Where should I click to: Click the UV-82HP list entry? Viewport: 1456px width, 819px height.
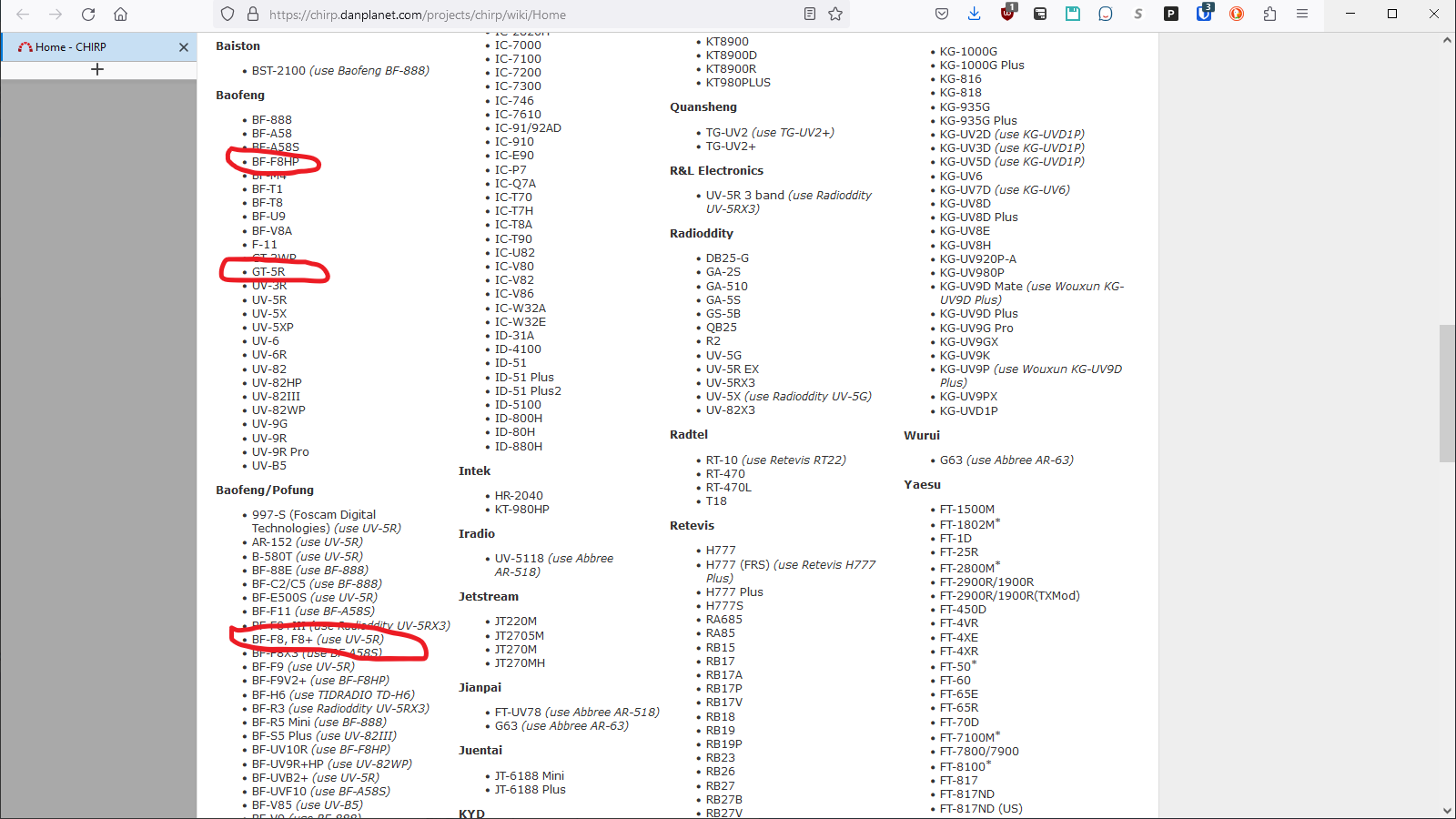click(x=277, y=383)
